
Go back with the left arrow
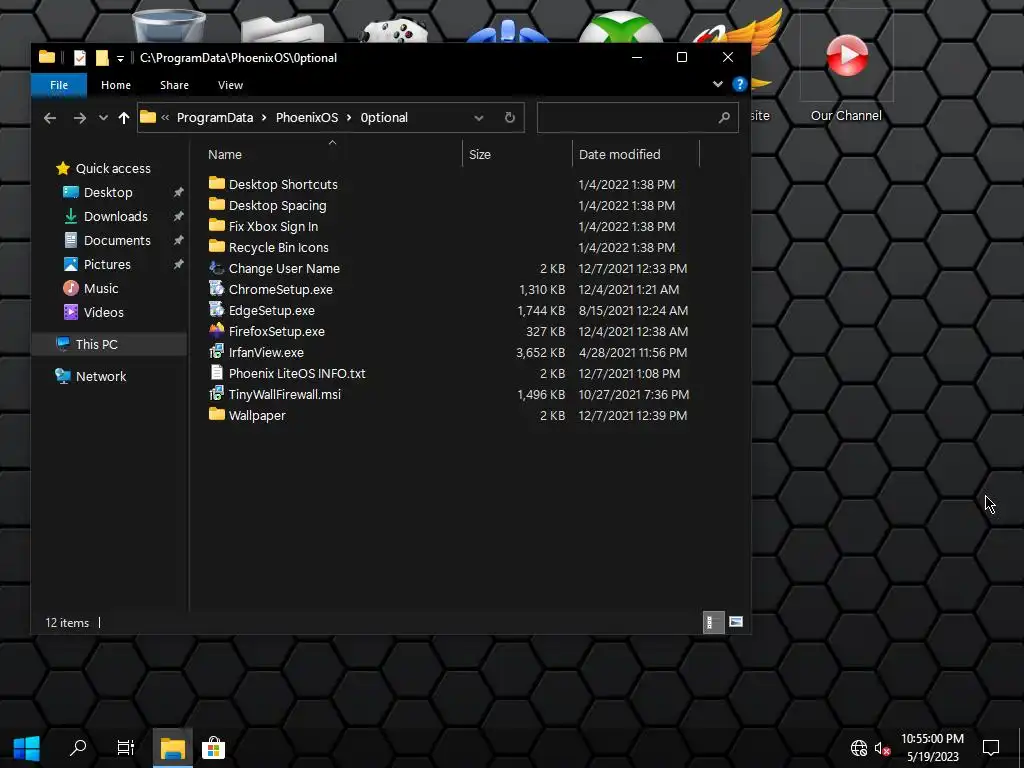click(50, 118)
